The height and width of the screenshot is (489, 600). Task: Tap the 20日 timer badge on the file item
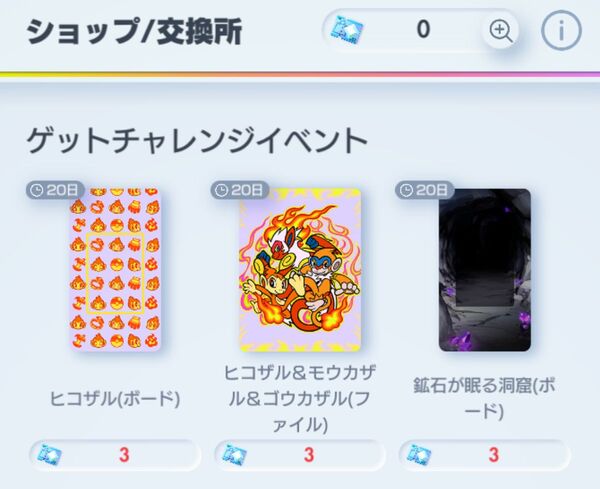point(240,190)
